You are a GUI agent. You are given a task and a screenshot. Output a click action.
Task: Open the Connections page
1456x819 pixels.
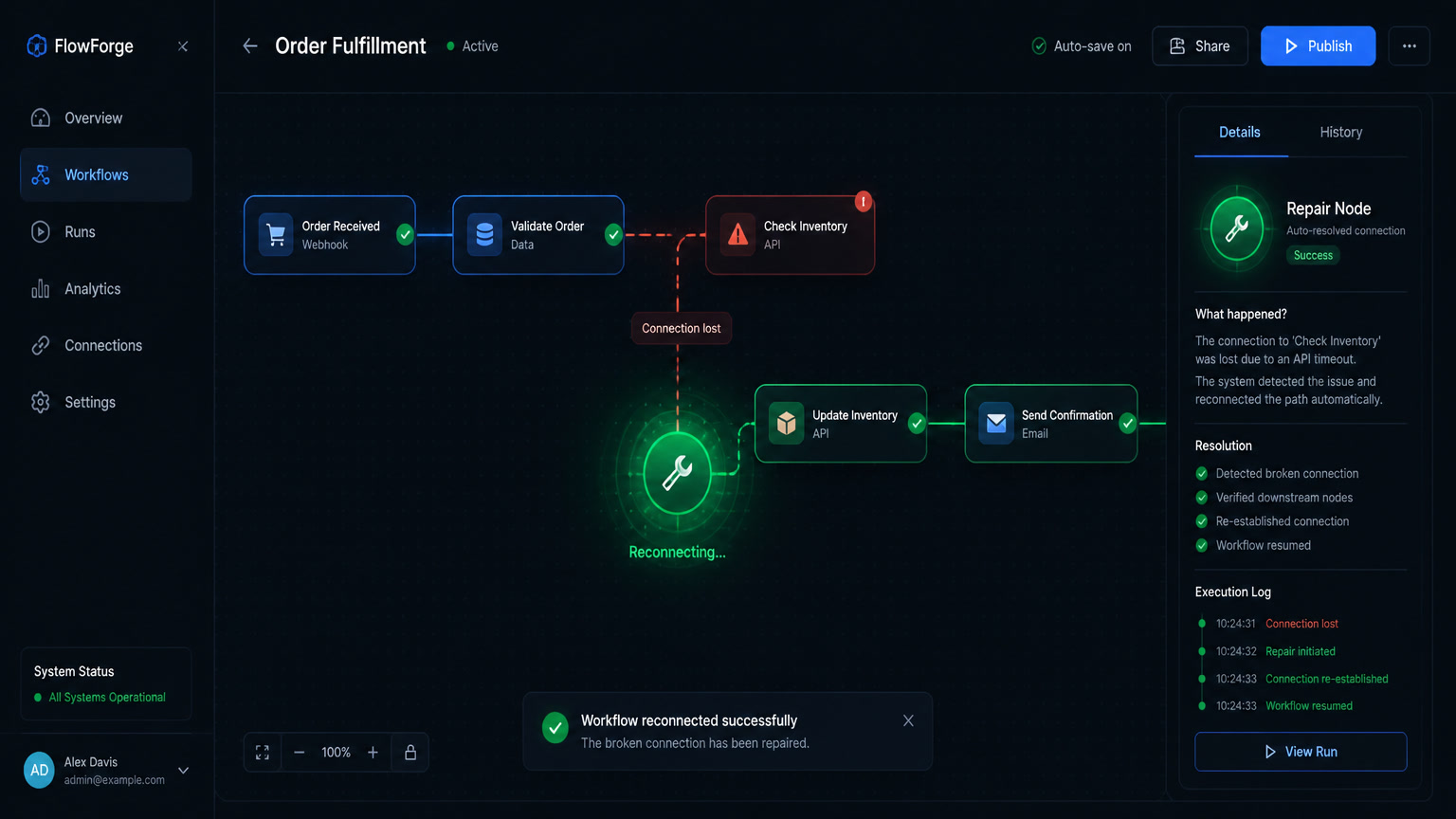coord(106,345)
